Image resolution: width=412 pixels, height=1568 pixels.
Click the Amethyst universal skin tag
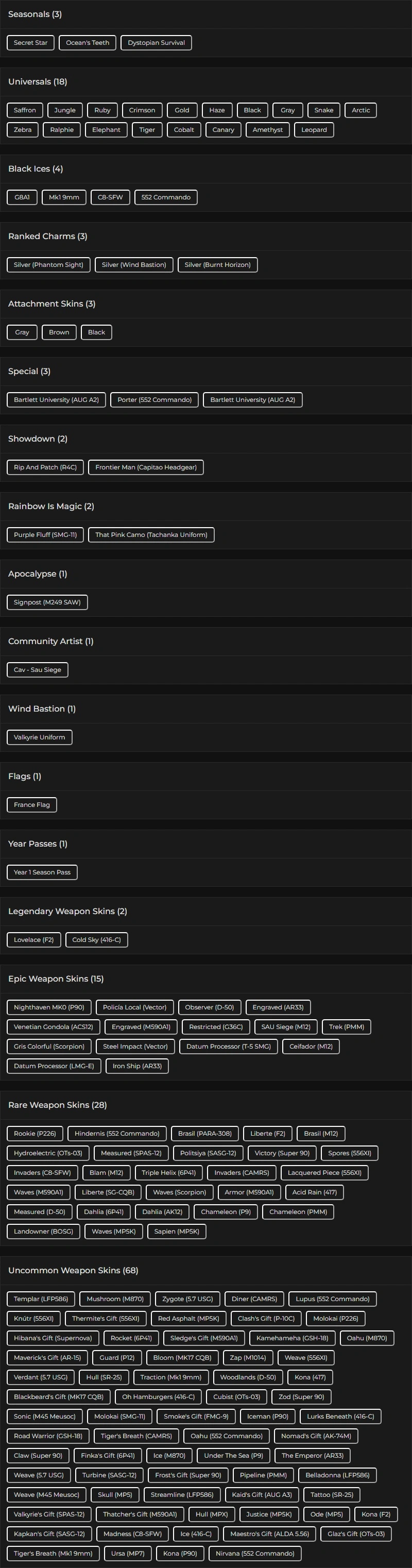pyautogui.click(x=267, y=130)
